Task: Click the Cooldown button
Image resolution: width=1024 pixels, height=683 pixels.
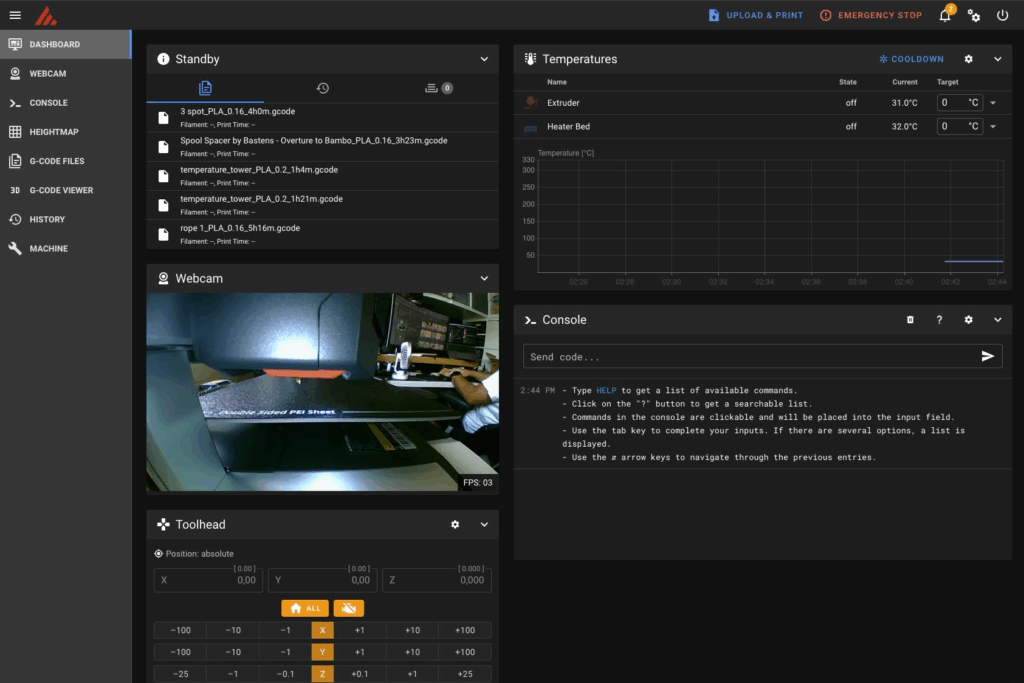Action: point(910,59)
